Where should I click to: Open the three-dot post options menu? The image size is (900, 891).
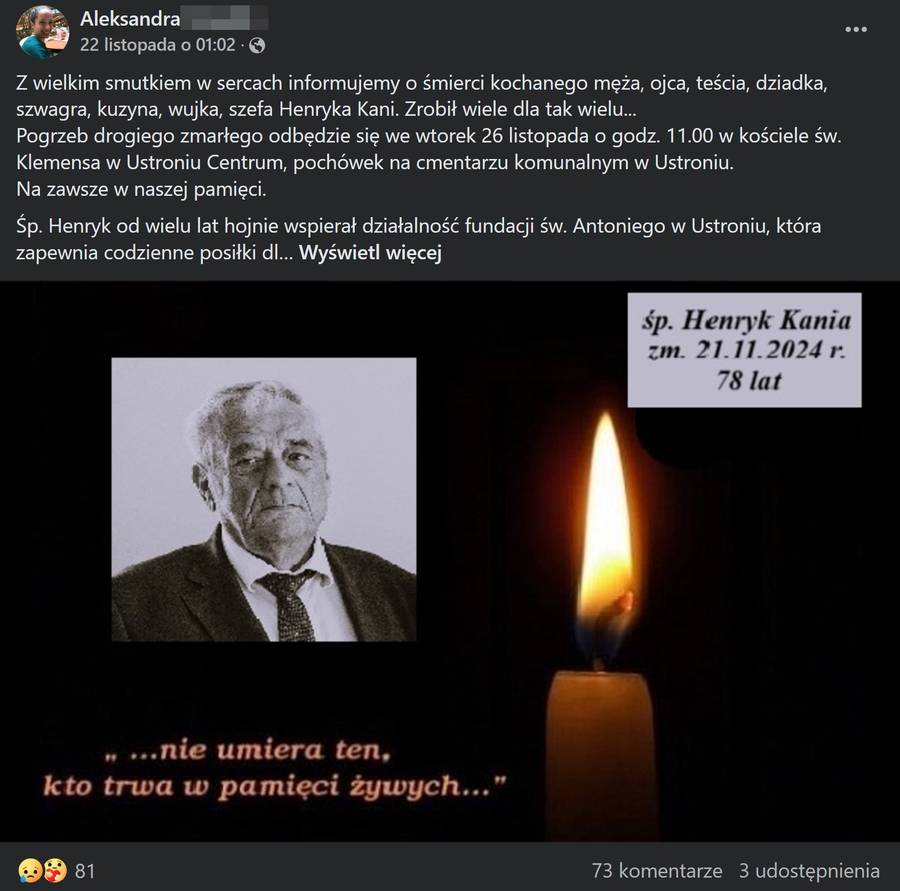855,29
